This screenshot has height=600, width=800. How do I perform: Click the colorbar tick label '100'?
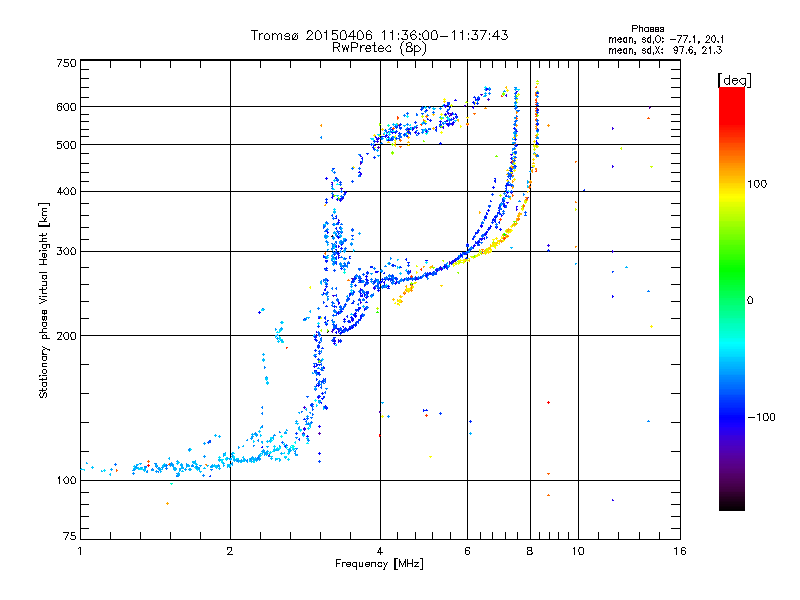[757, 184]
